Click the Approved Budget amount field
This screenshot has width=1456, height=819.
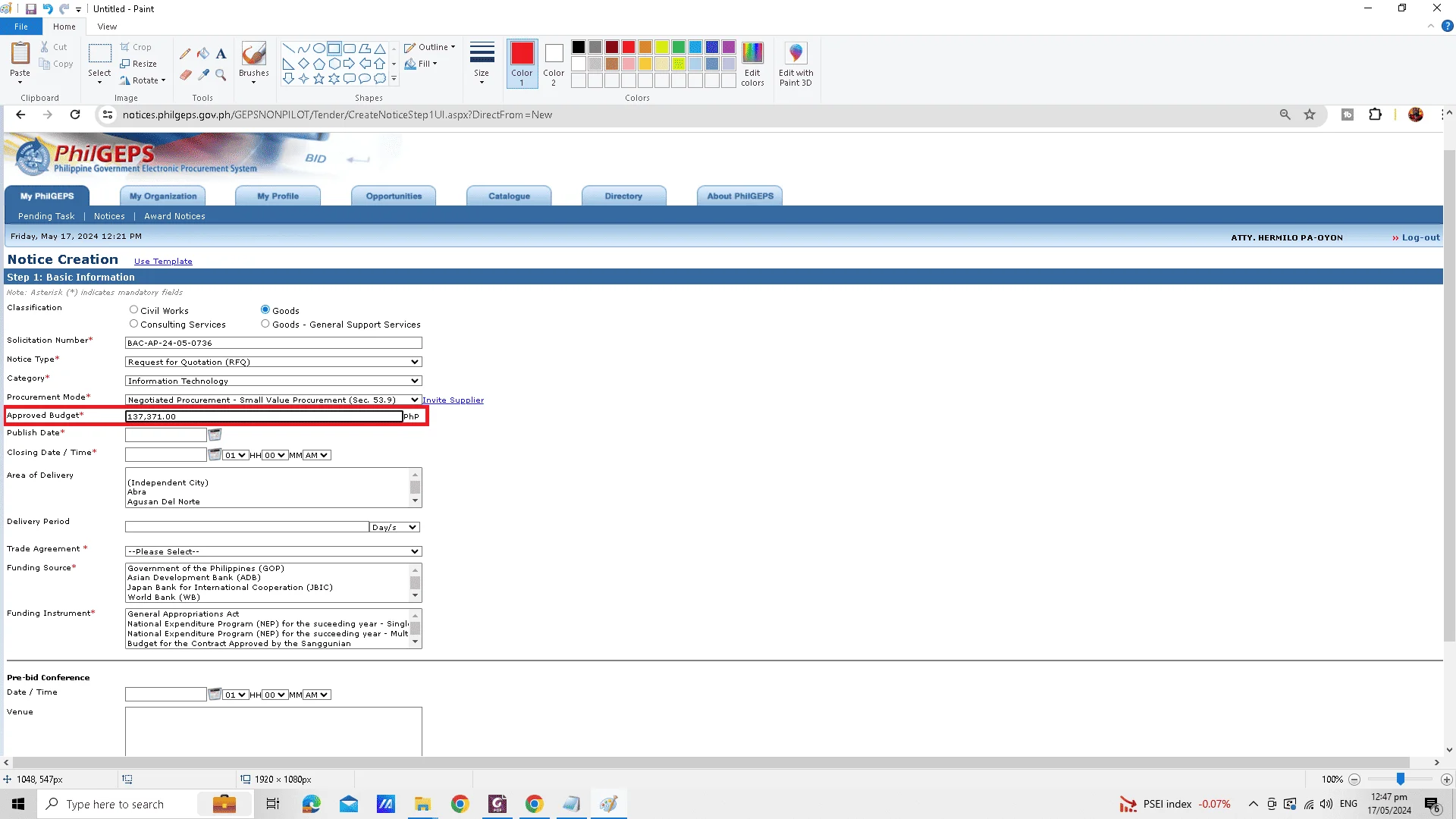[x=264, y=416]
